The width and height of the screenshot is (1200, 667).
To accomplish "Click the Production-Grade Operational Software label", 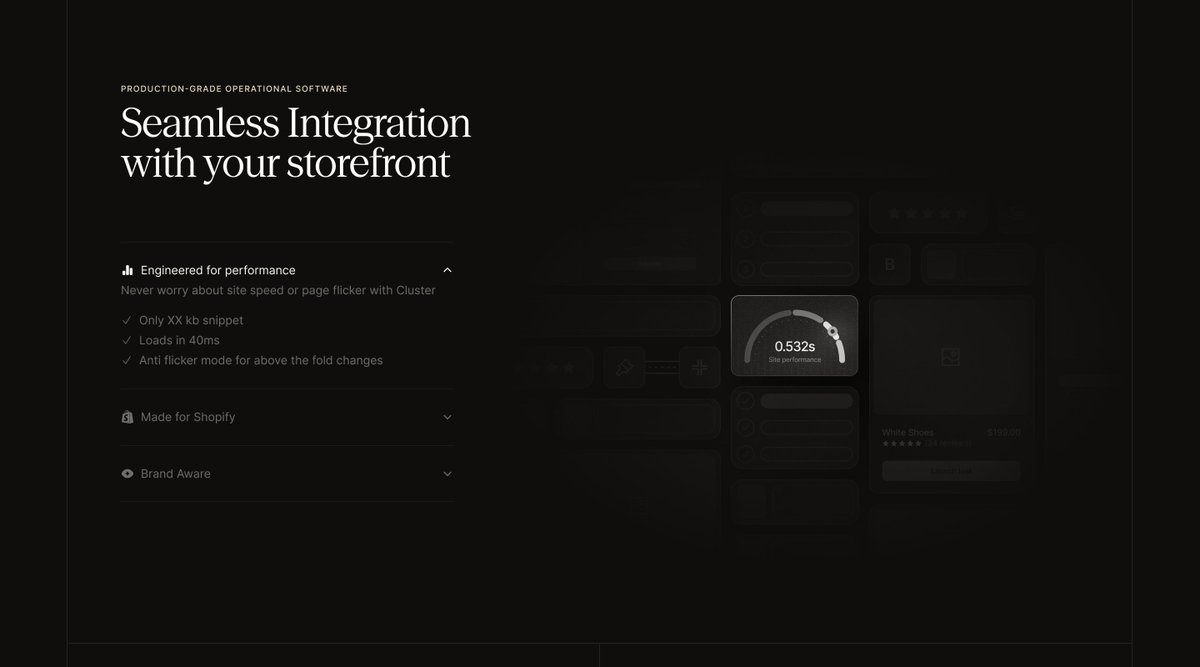I will coord(234,89).
